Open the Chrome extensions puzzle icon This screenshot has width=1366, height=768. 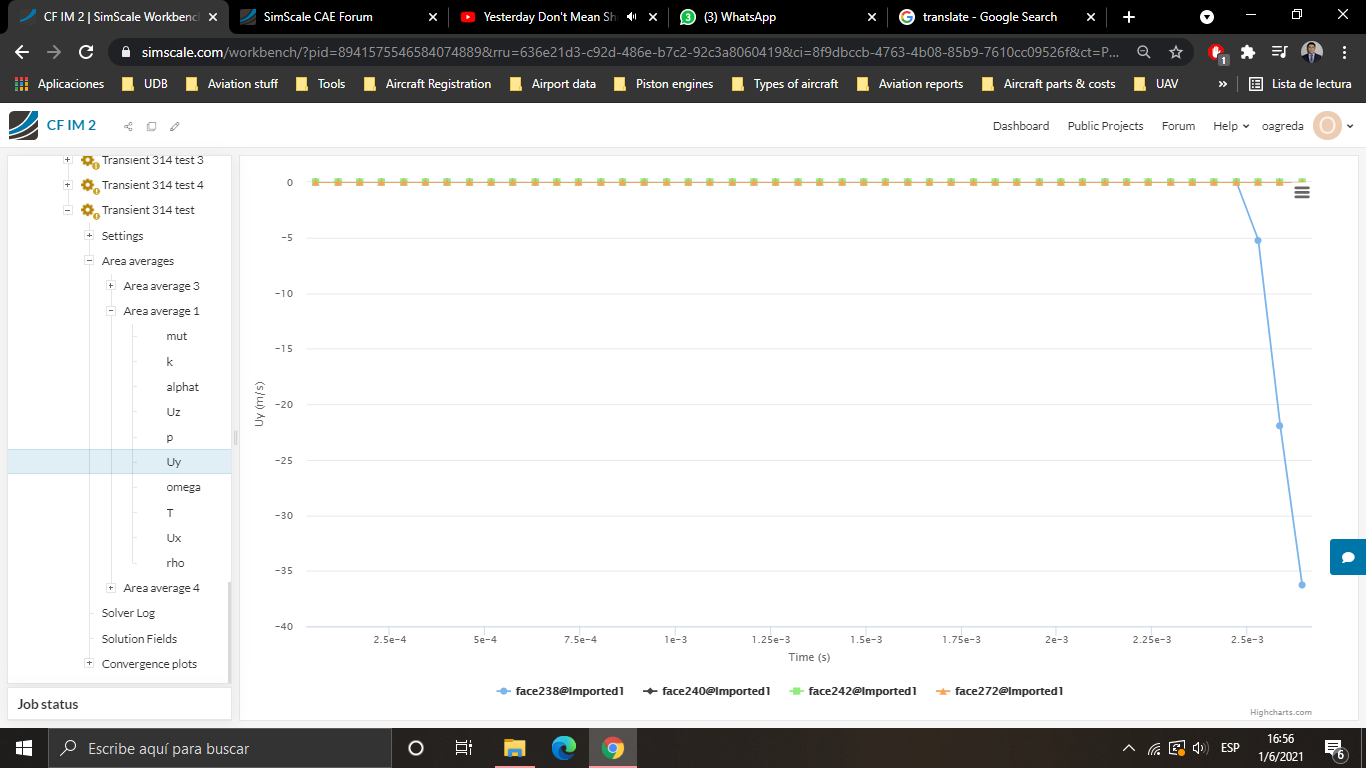1247,52
